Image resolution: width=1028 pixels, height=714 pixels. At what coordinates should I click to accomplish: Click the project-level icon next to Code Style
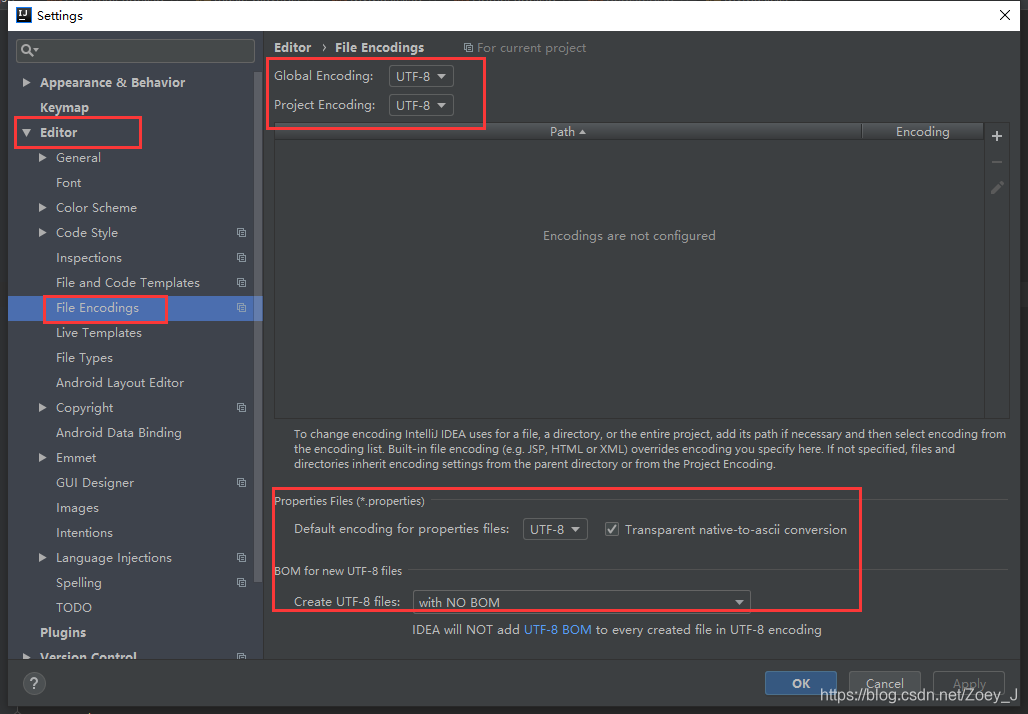click(241, 233)
